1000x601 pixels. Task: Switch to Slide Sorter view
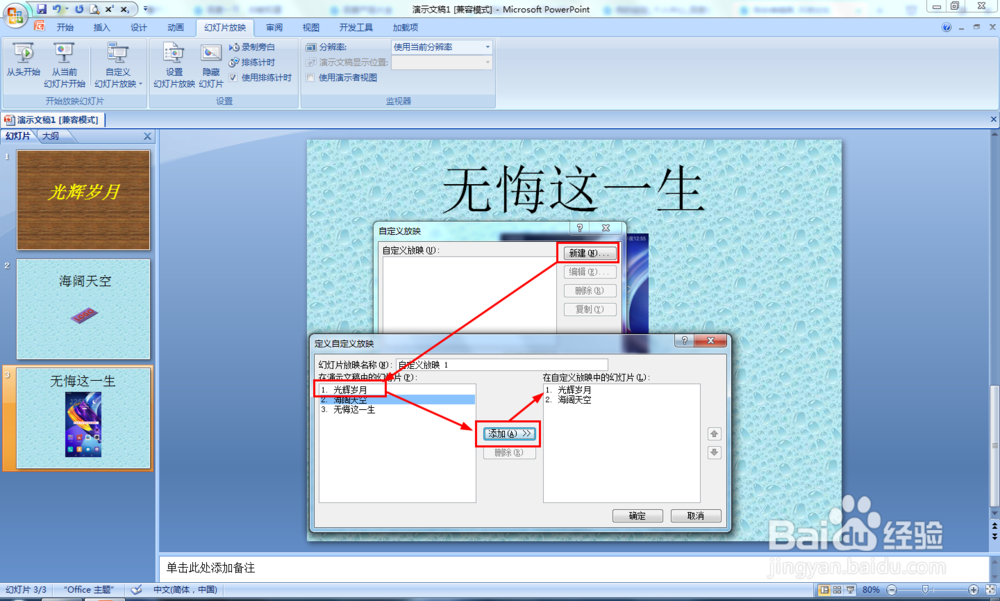(837, 590)
